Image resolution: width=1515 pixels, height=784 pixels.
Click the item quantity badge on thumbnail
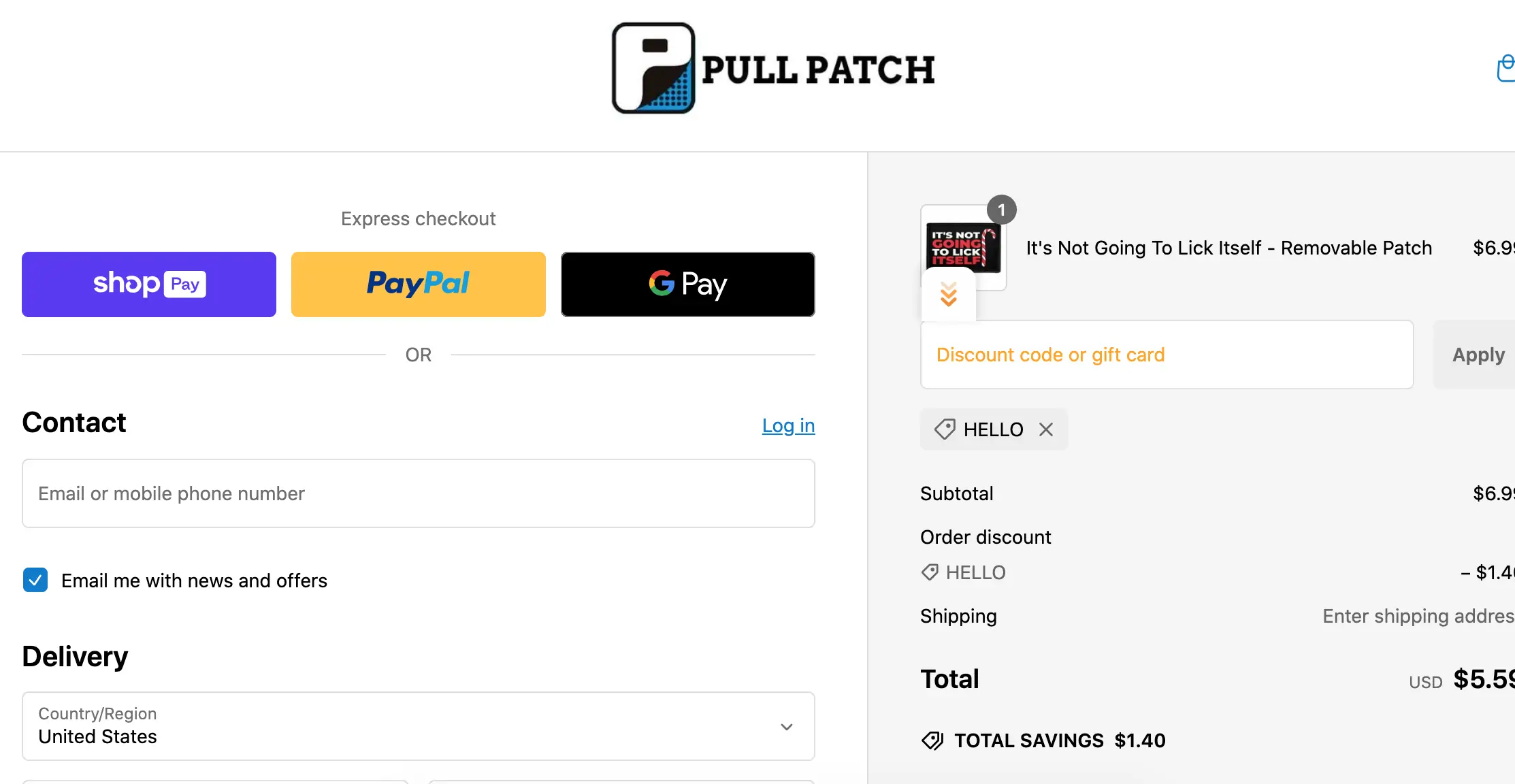[x=1002, y=210]
